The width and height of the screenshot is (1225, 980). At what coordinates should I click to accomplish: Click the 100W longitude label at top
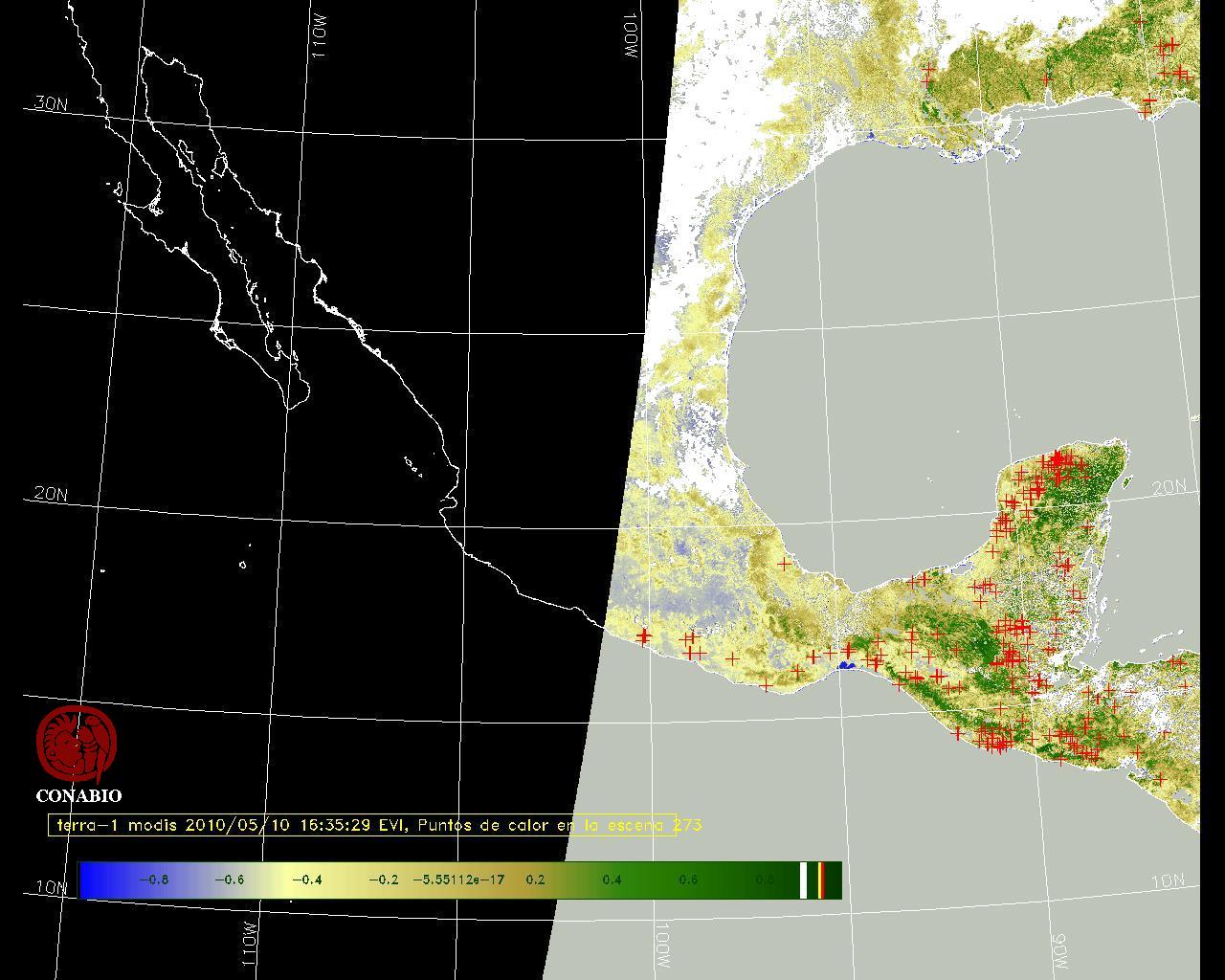(x=630, y=38)
